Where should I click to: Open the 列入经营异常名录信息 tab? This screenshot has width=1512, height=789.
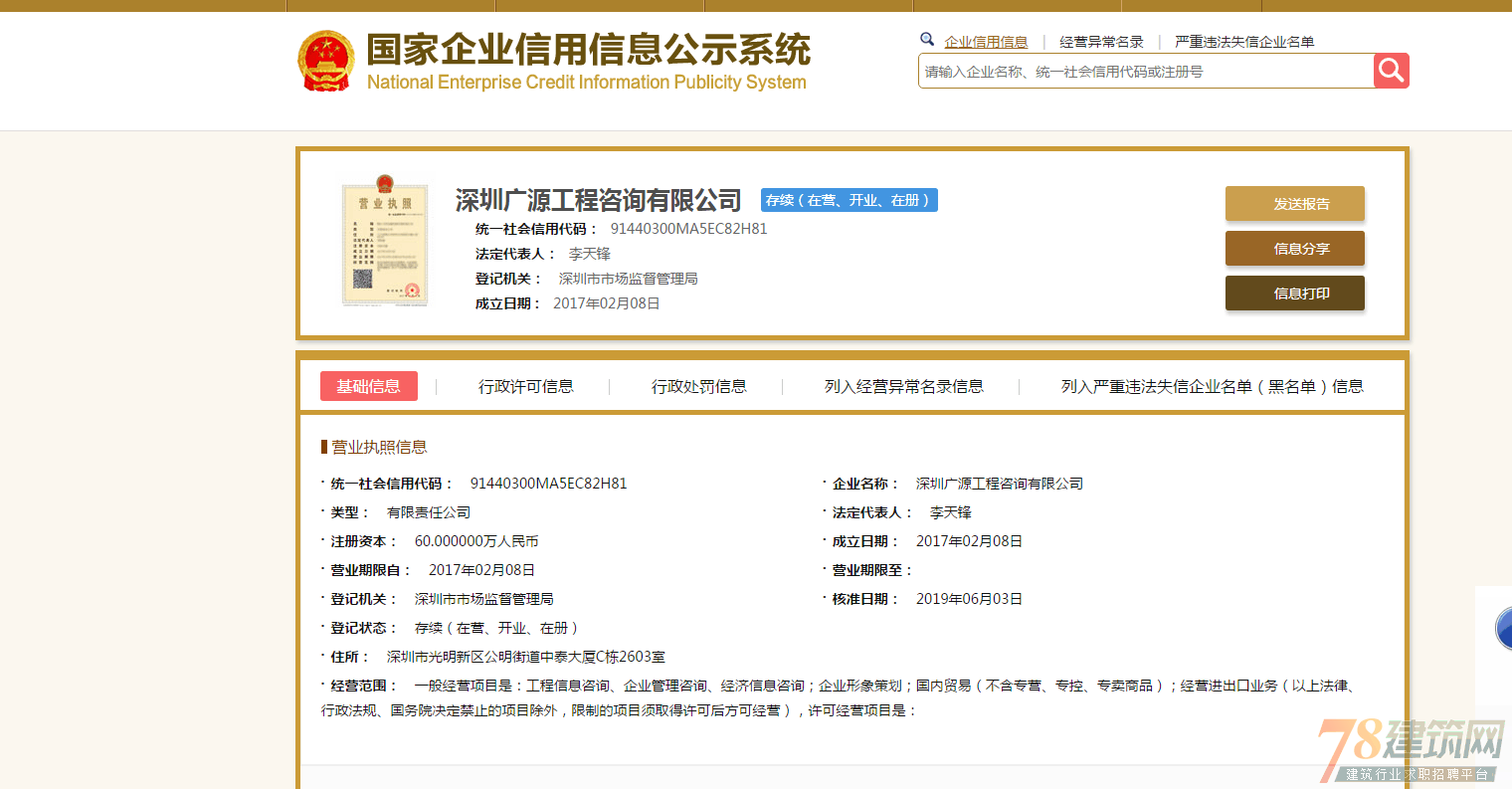click(904, 386)
